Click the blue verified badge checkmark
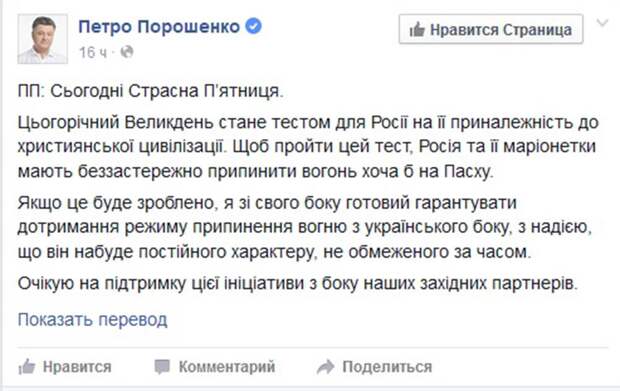620x391 pixels. [x=253, y=26]
